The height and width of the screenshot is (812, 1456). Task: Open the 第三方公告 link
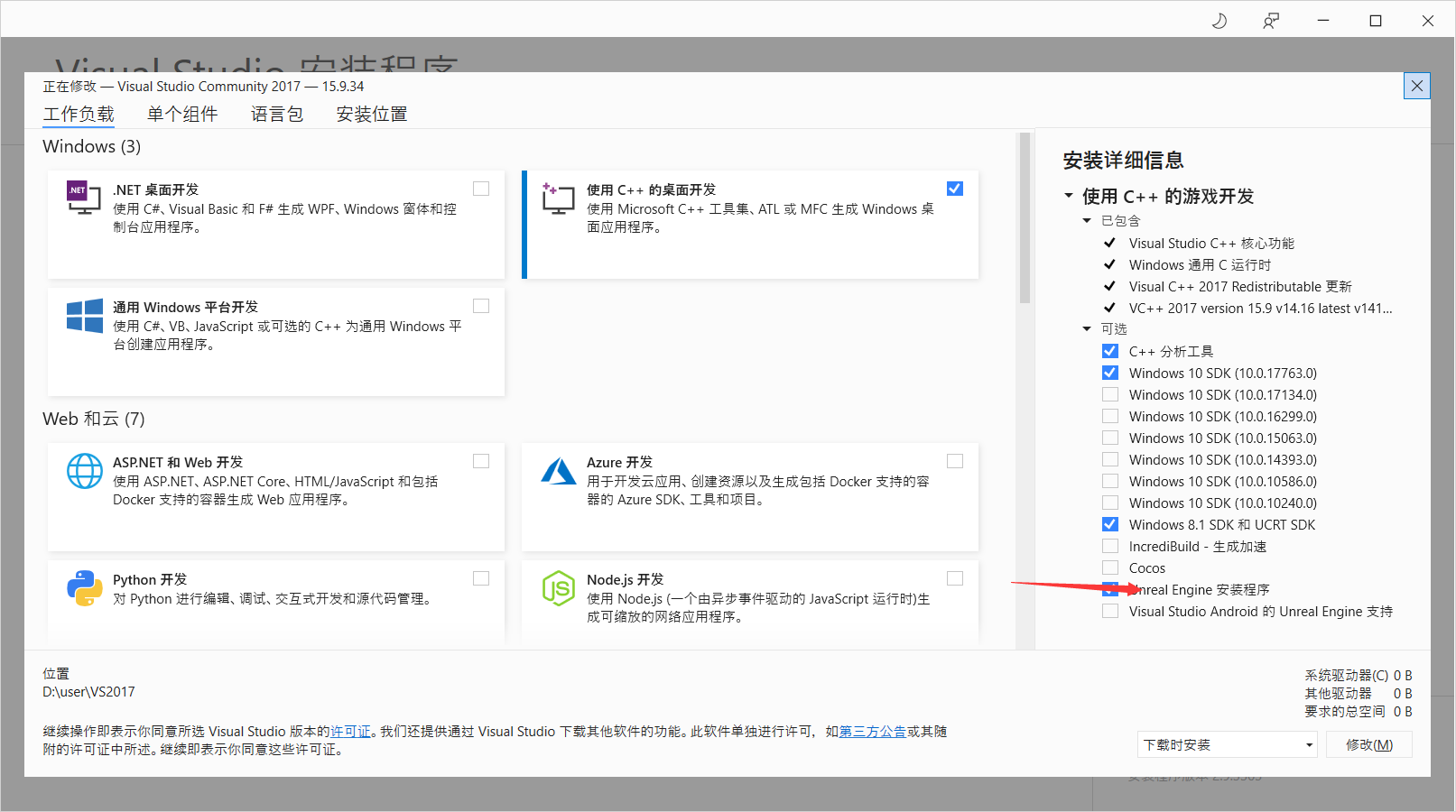(x=873, y=732)
